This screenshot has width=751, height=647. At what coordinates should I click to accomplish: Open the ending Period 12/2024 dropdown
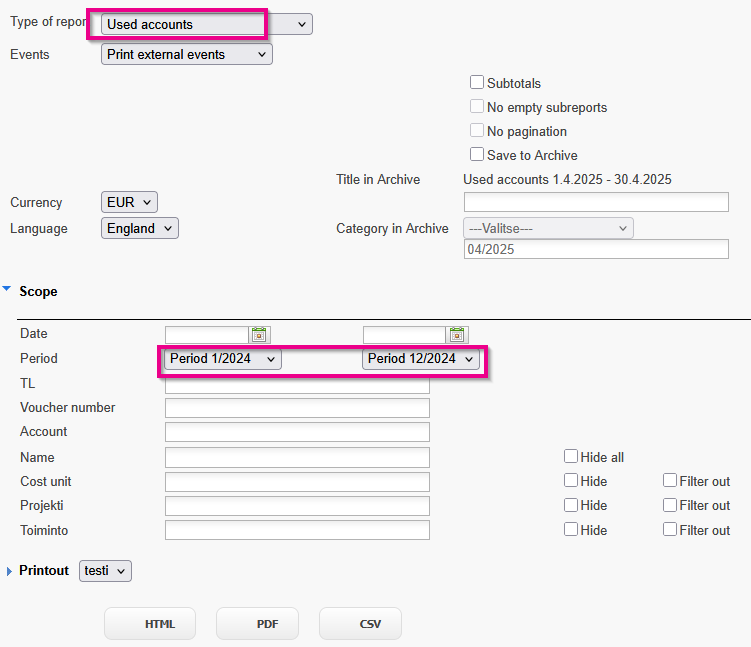coord(421,359)
